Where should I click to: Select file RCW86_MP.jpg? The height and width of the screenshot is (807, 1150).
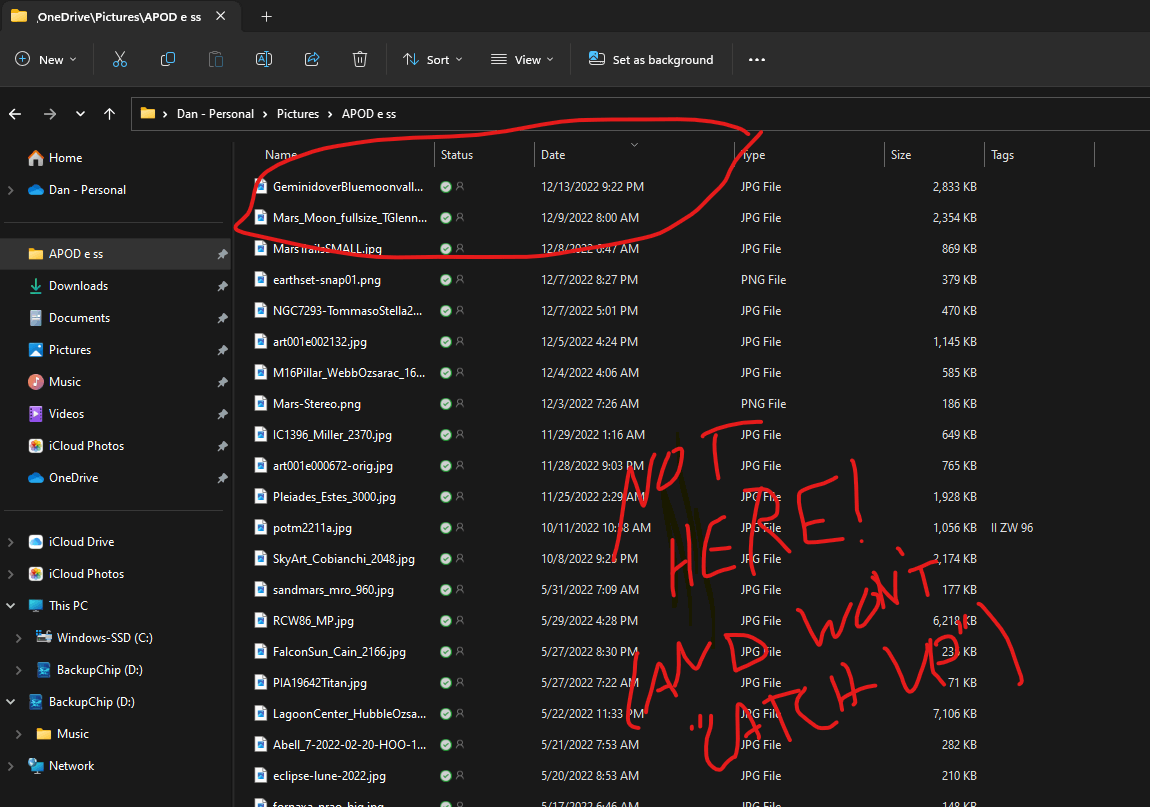313,621
